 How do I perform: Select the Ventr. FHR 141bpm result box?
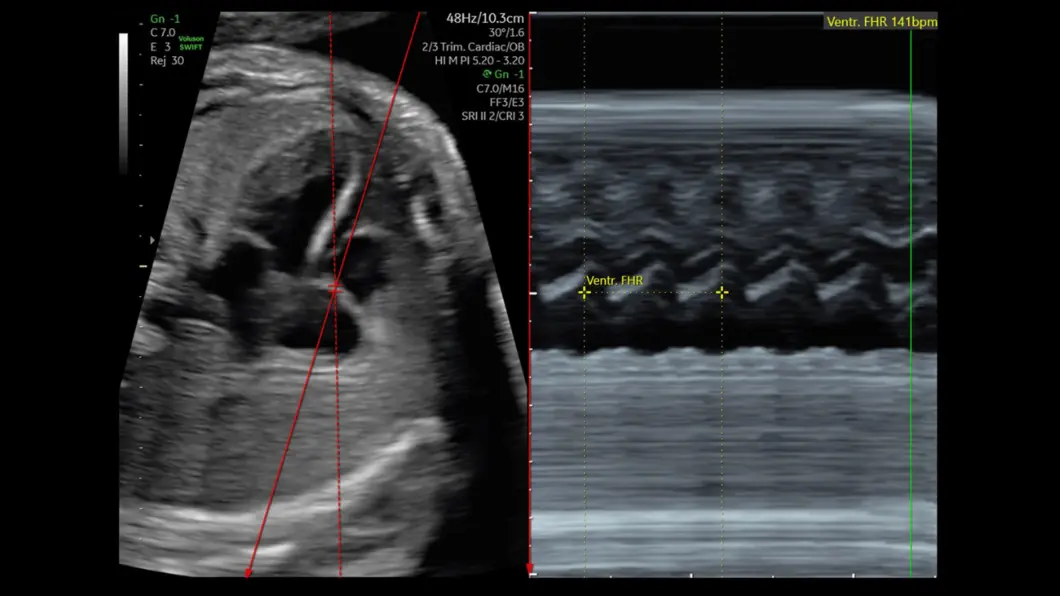tap(881, 21)
